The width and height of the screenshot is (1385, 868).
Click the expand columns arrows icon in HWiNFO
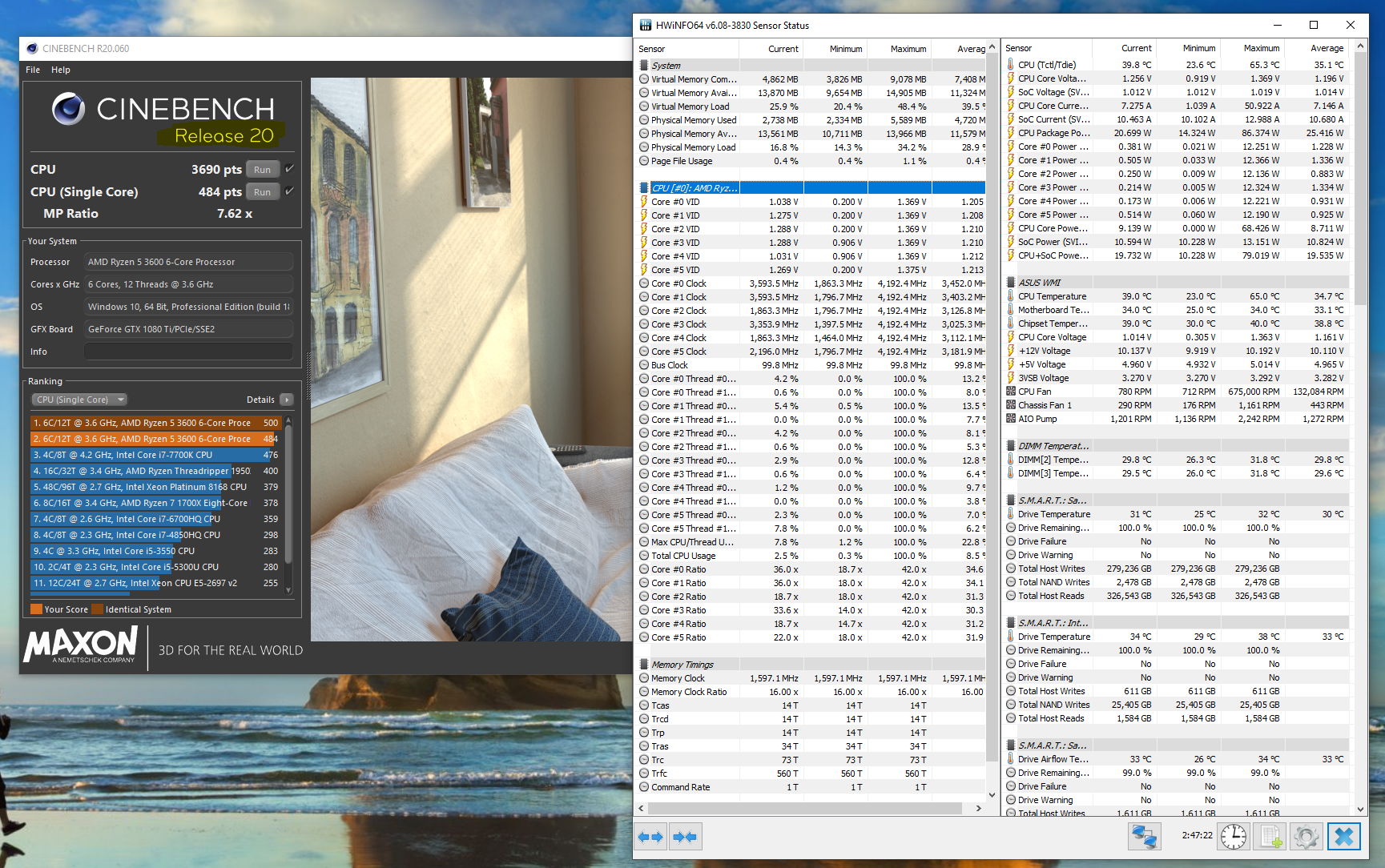pos(650,837)
